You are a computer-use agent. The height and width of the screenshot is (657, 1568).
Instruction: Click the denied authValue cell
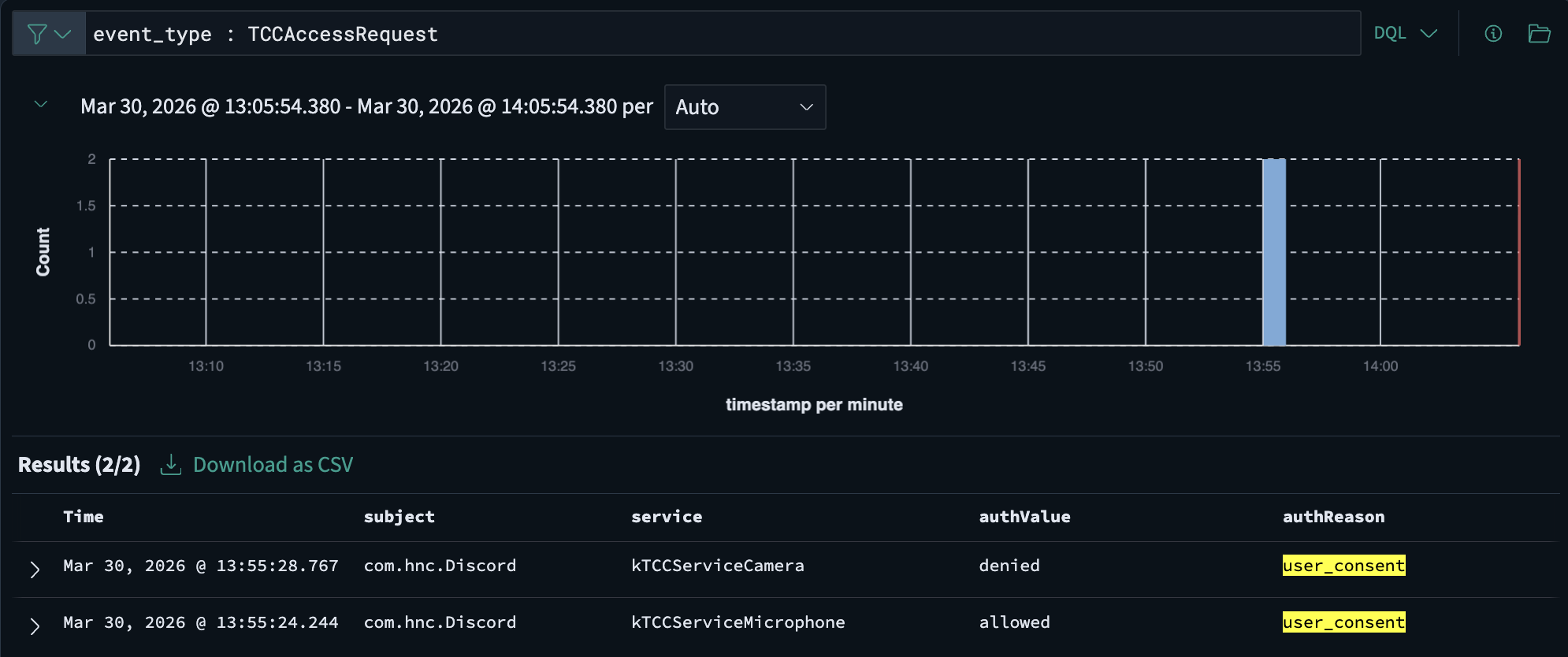[1009, 566]
